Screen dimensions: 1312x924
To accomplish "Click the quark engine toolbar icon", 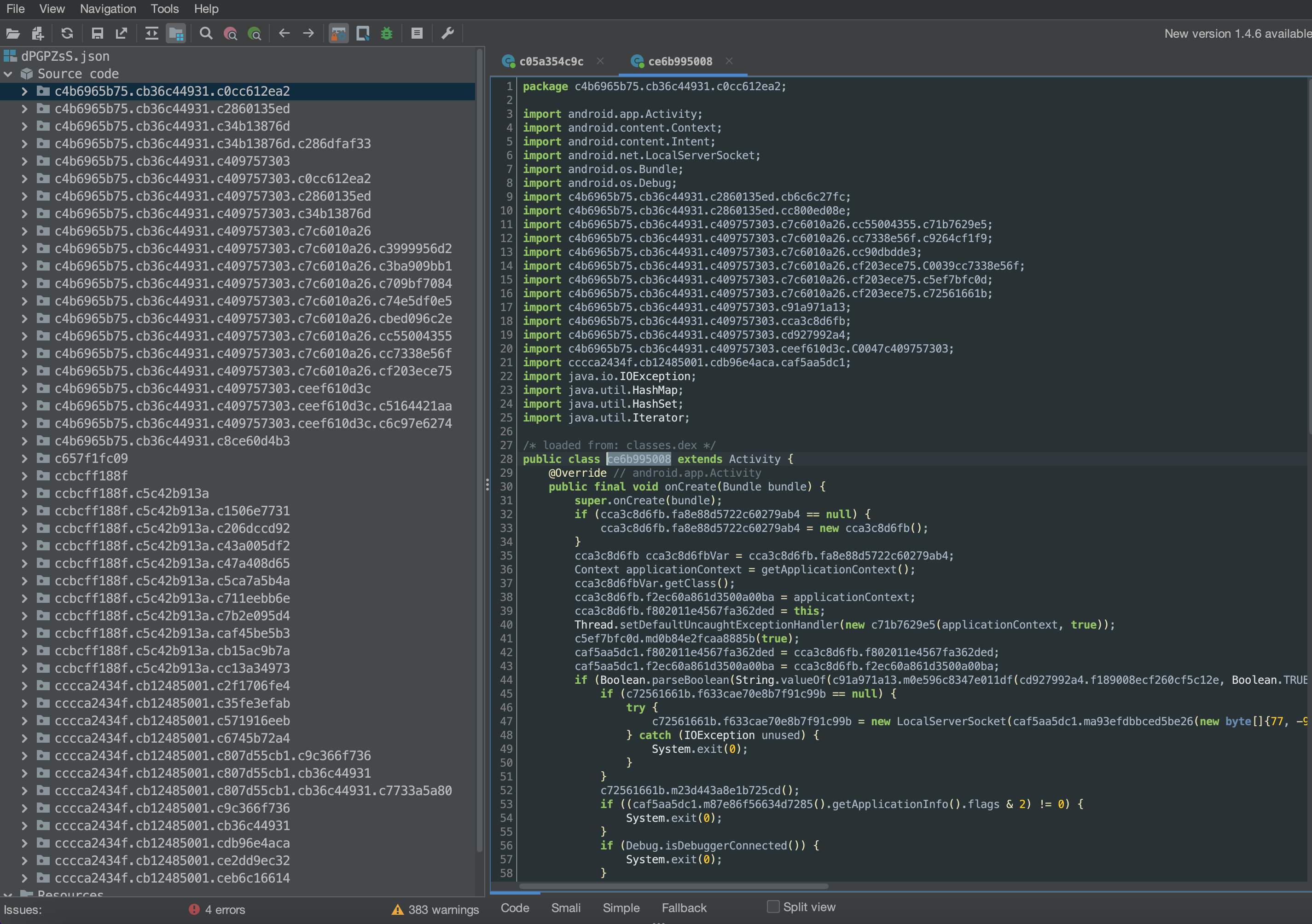I will [x=363, y=34].
